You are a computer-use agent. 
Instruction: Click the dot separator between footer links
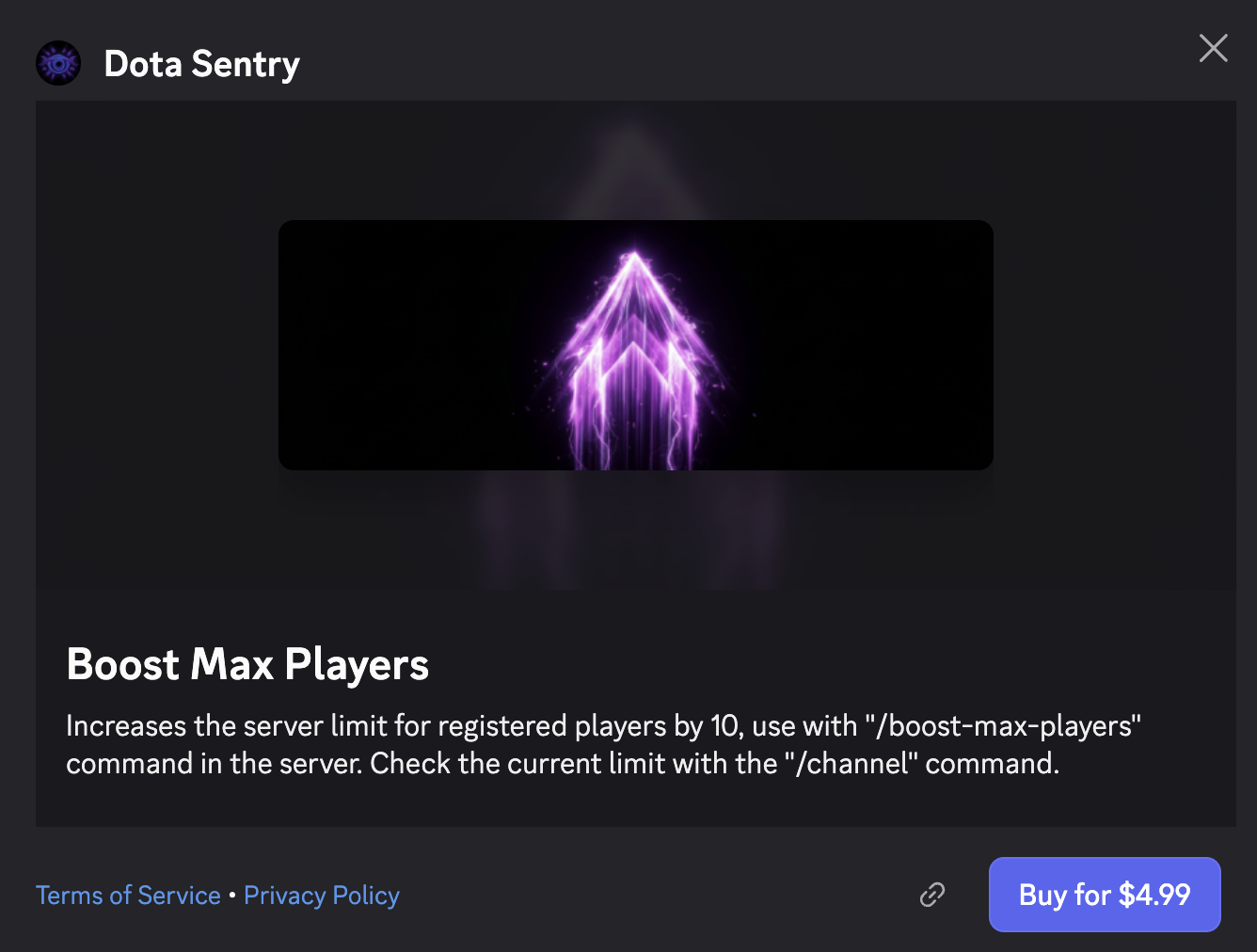[232, 896]
